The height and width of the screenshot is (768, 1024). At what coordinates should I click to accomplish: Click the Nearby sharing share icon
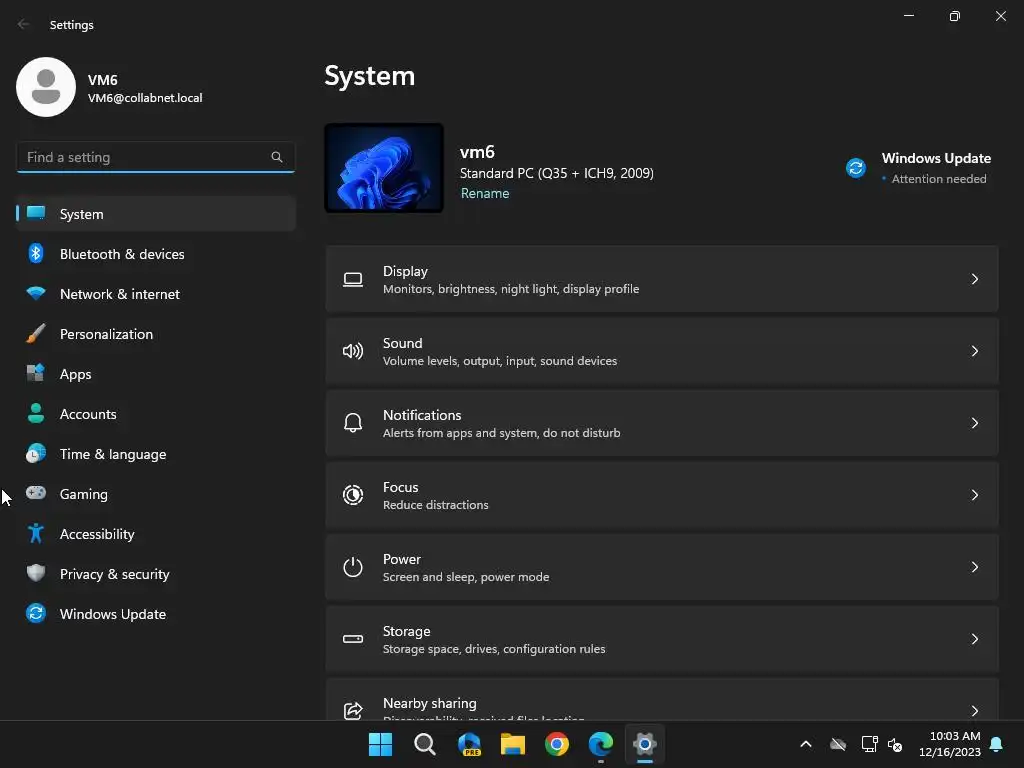pos(353,711)
